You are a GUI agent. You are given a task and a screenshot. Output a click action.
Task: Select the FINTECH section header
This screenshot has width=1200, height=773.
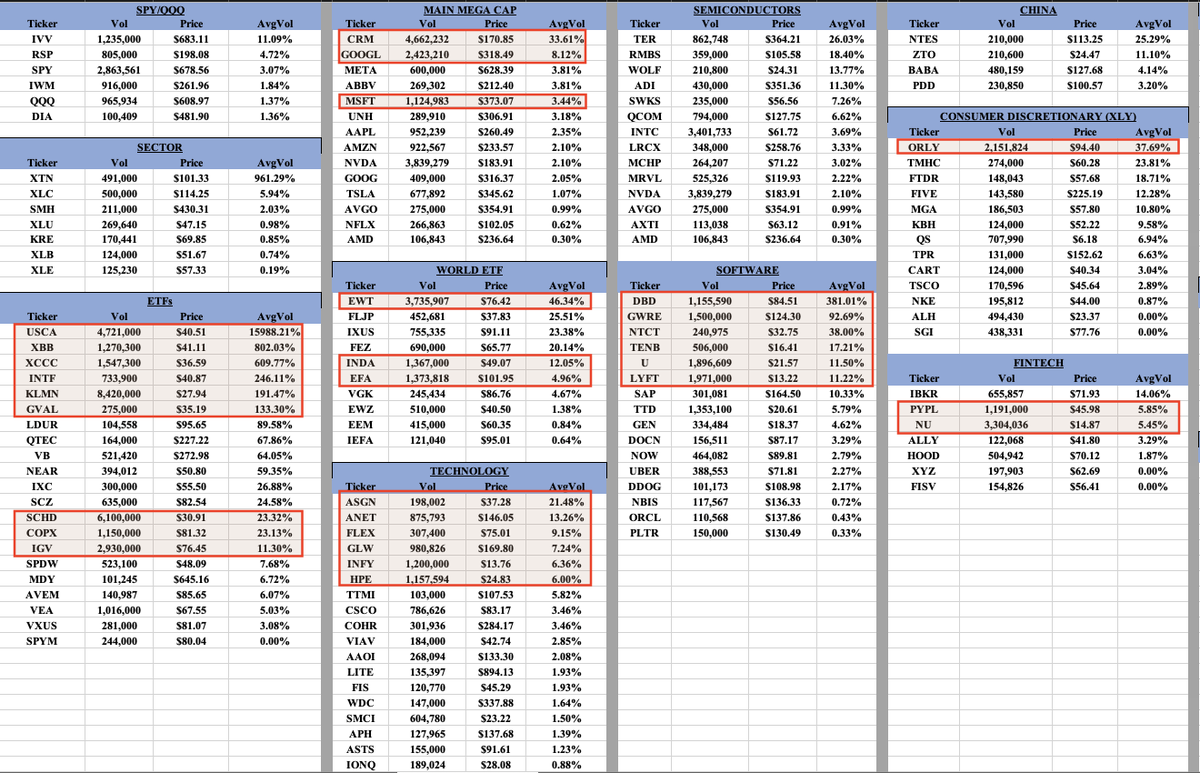pyautogui.click(x=1038, y=362)
